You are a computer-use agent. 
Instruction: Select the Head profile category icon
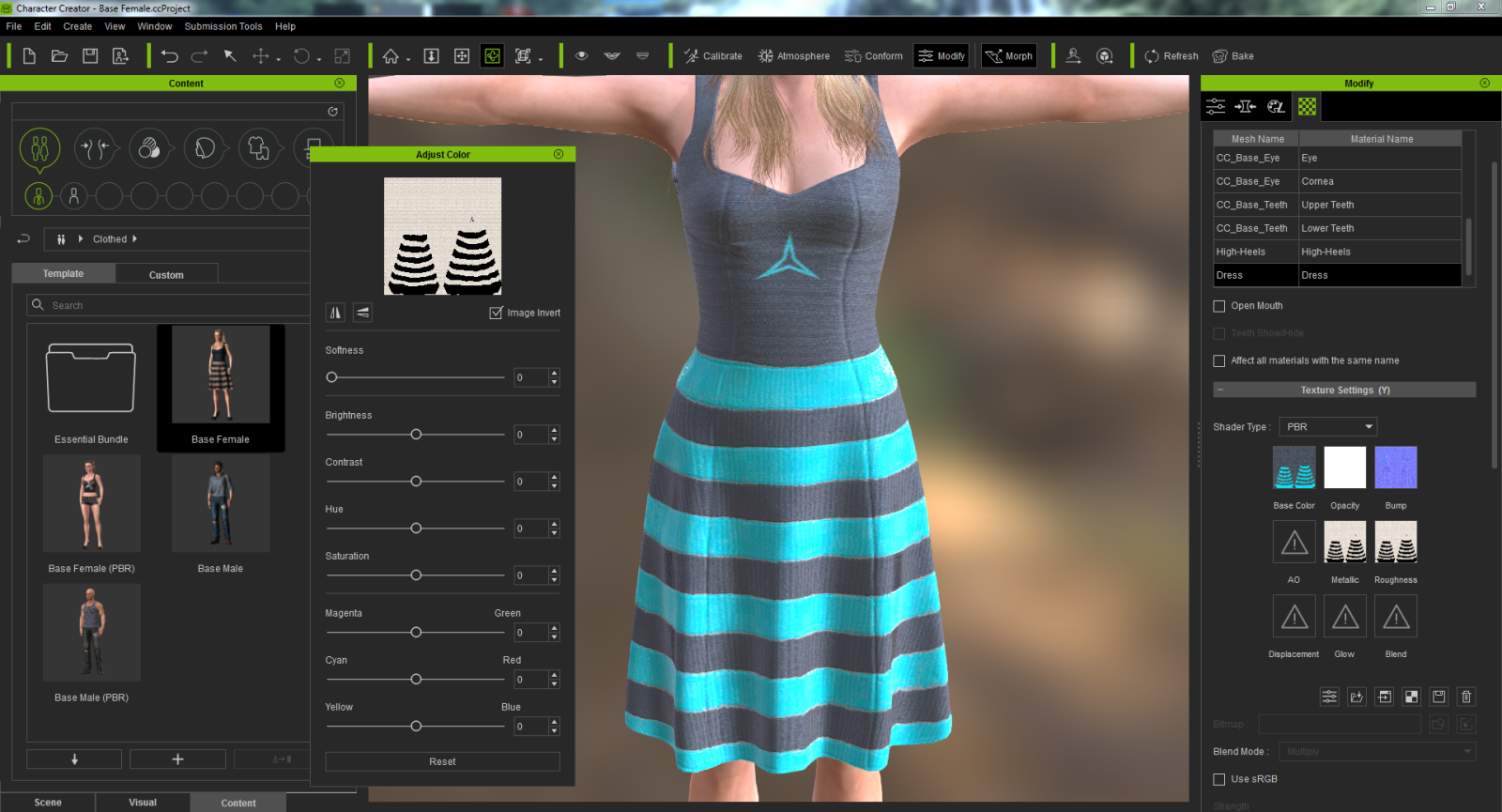pyautogui.click(x=205, y=148)
